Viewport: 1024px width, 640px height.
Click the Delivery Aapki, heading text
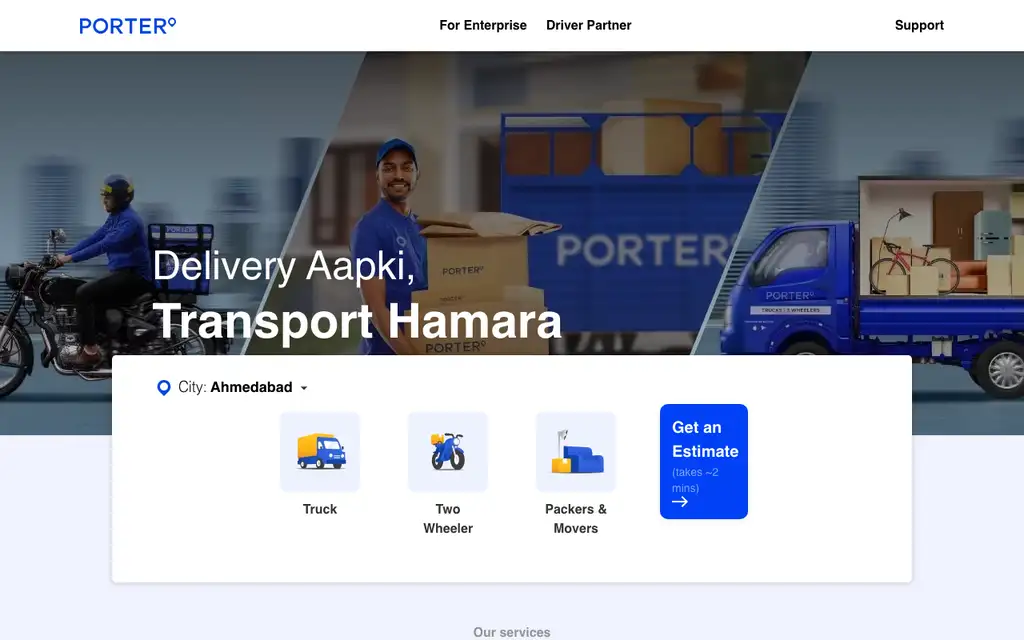(x=284, y=266)
